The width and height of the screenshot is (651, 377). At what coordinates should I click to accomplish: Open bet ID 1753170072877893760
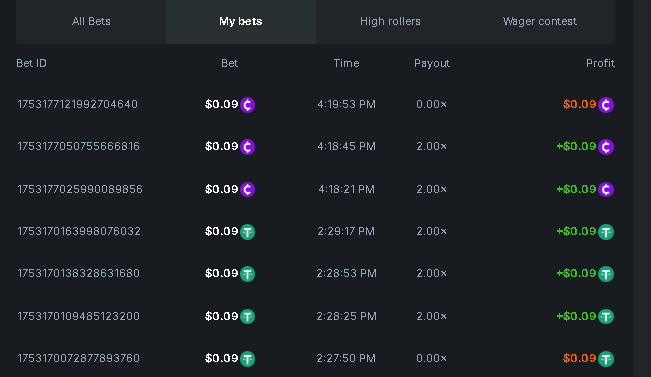click(x=78, y=358)
